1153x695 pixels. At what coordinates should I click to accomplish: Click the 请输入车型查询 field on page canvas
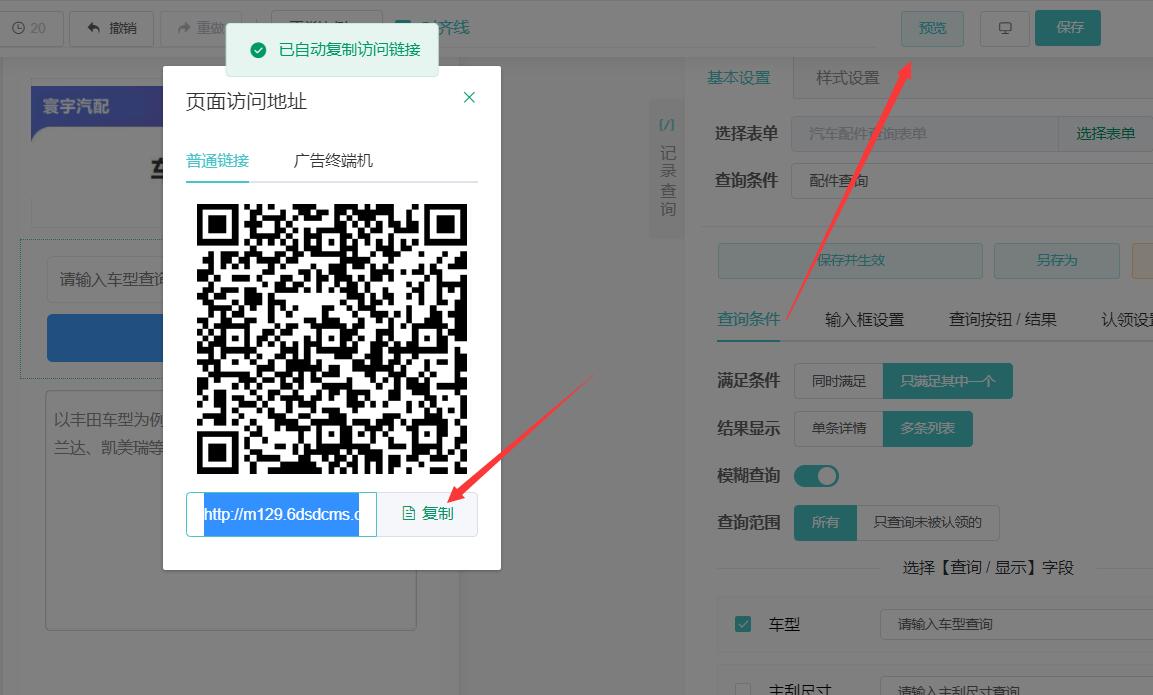[x=105, y=279]
